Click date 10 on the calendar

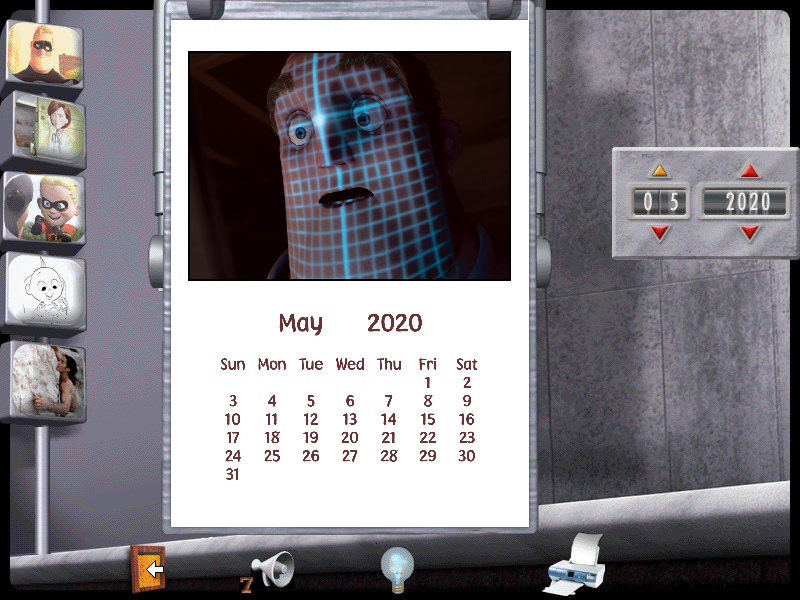pyautogui.click(x=233, y=419)
